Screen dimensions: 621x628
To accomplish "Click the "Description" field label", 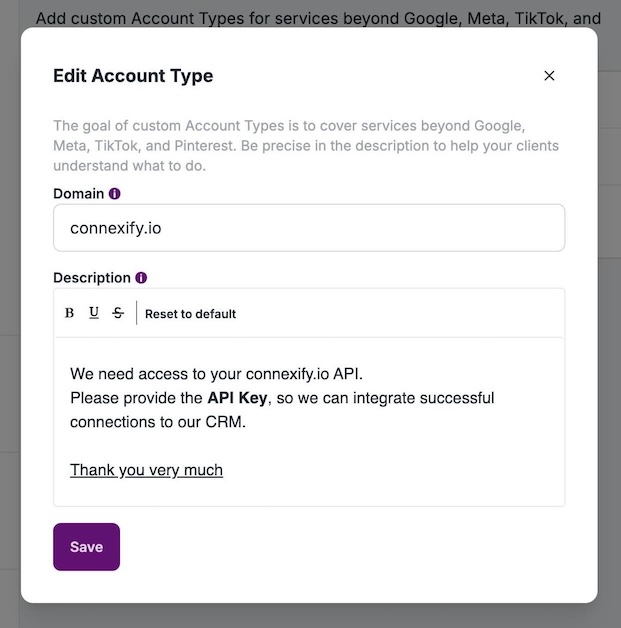I will [91, 278].
